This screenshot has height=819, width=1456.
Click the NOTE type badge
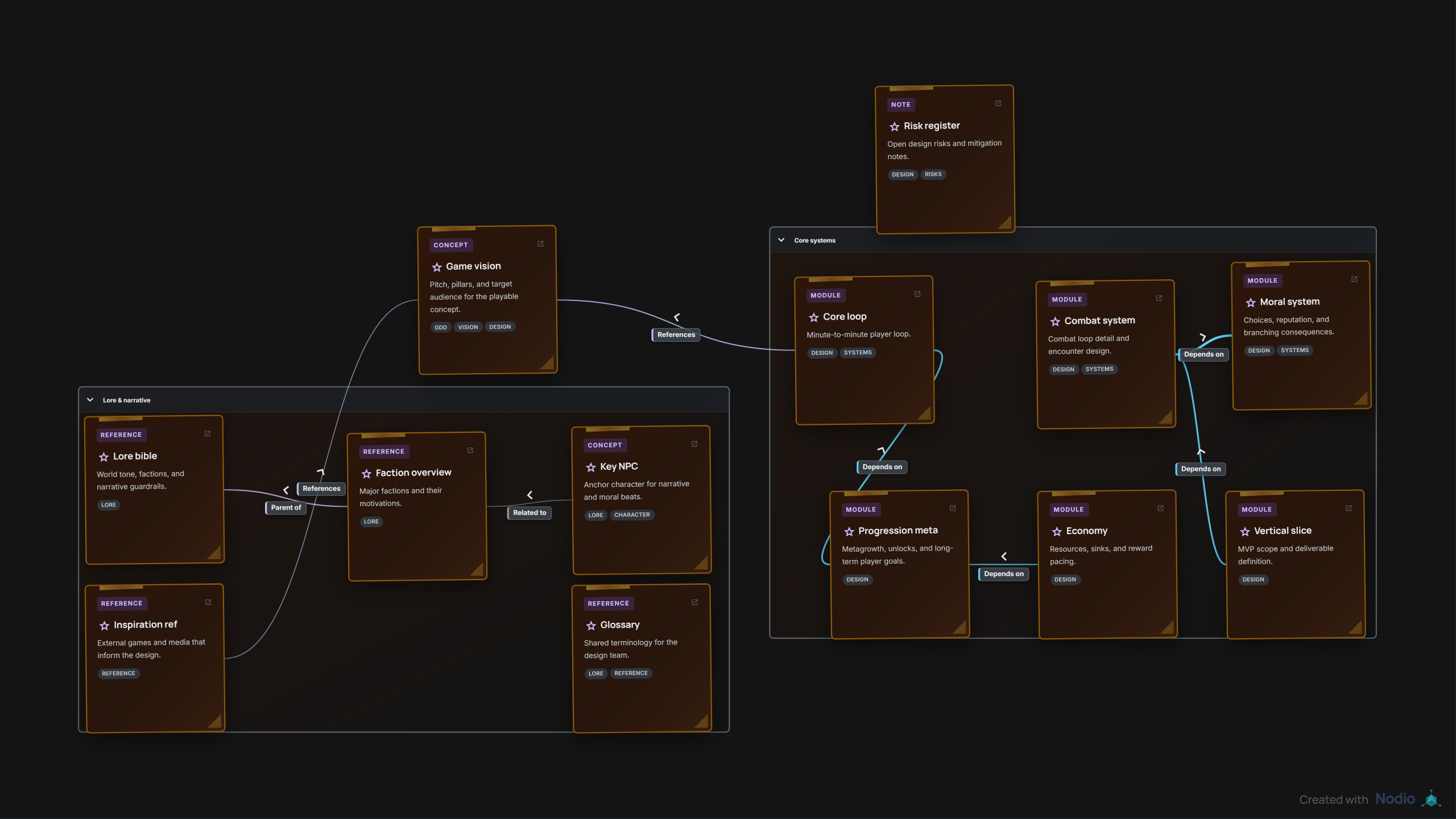pyautogui.click(x=900, y=105)
